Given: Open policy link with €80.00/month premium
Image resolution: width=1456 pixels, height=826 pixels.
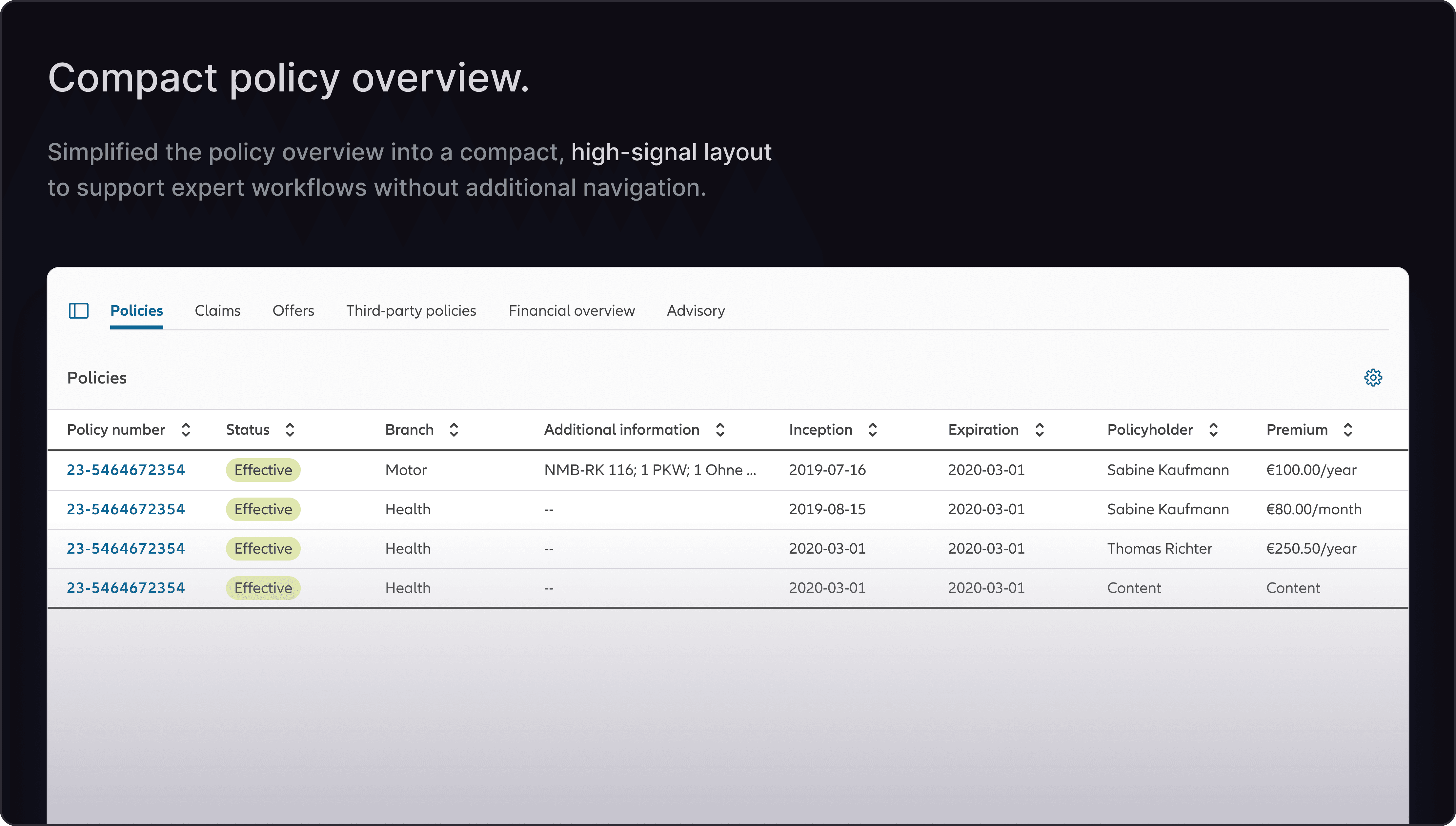Looking at the screenshot, I should [x=125, y=509].
